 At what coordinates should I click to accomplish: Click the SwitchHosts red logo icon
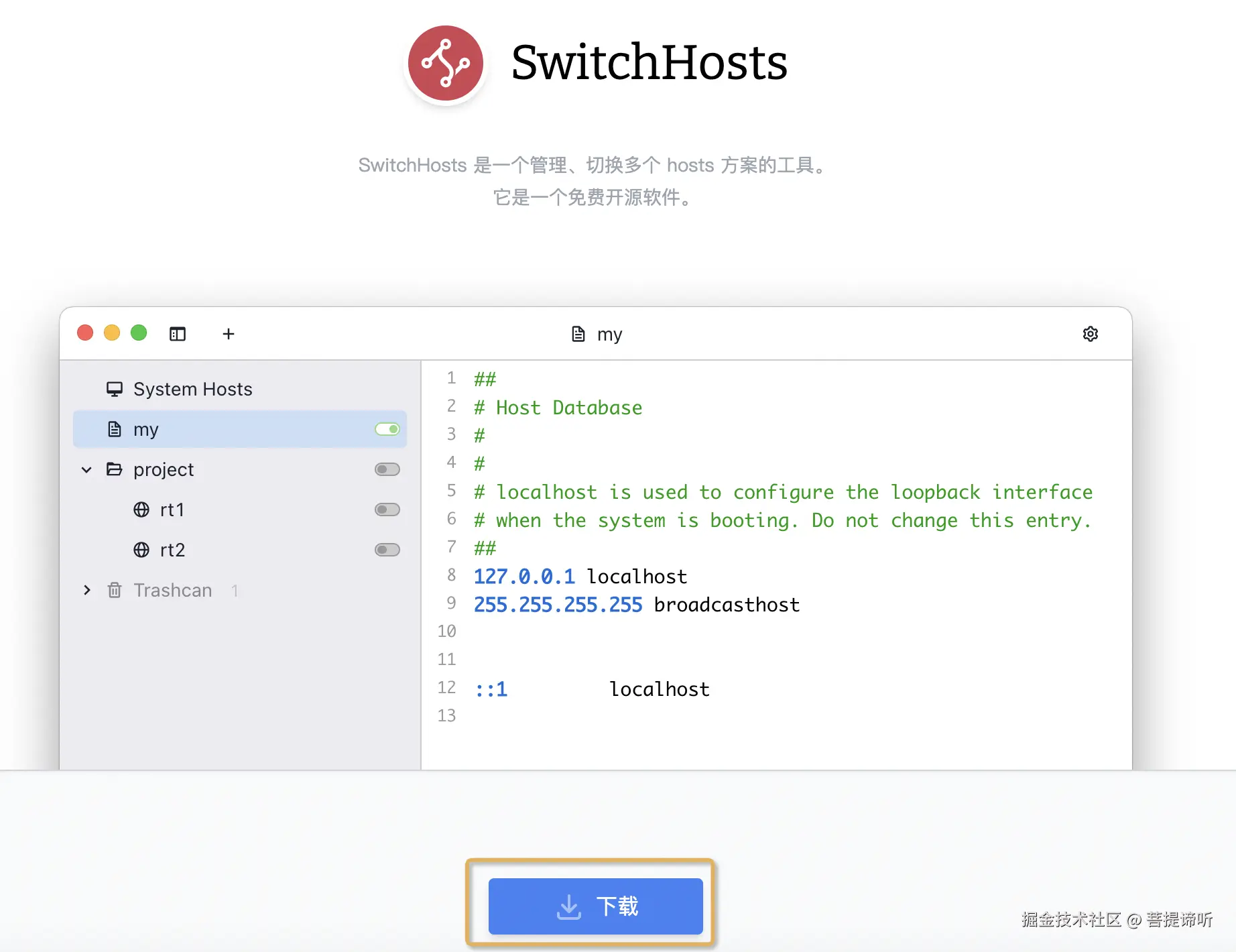click(446, 63)
